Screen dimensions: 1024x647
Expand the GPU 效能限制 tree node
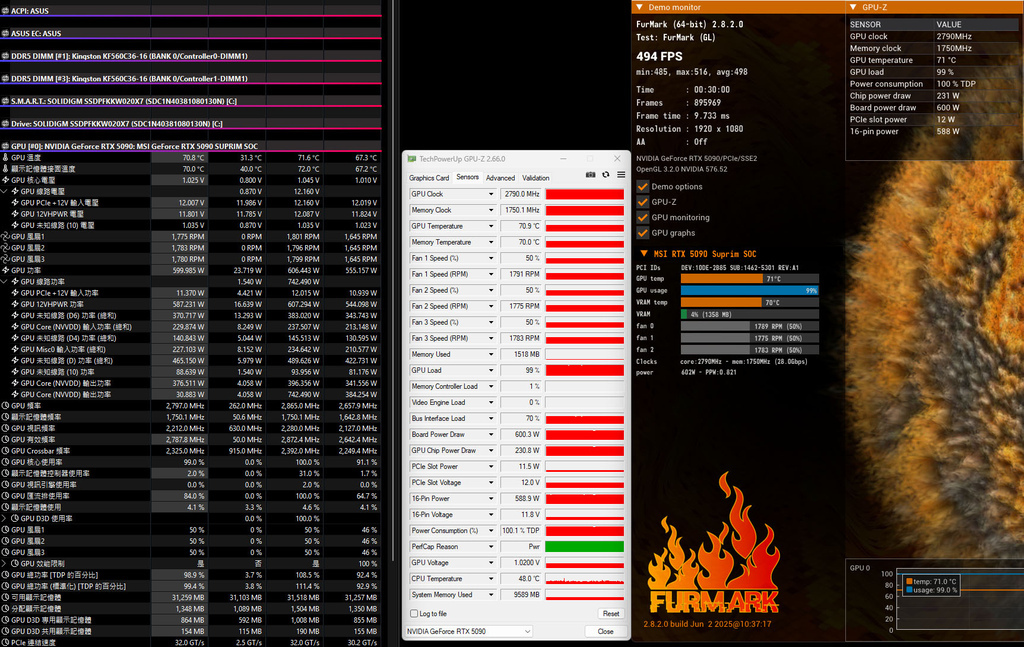5,563
